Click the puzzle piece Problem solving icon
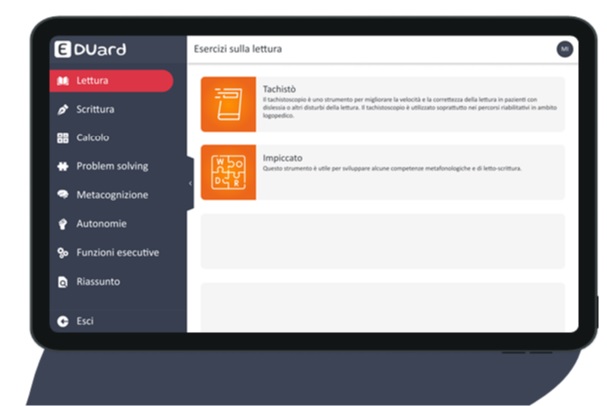607x406 pixels. pyautogui.click(x=63, y=166)
